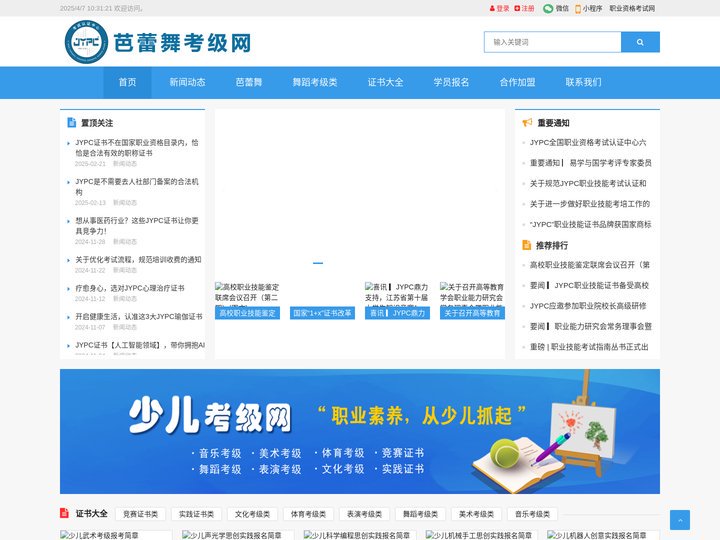Open article 疗愈身心，选对JYPC心理治疗证书

[x=130, y=288]
